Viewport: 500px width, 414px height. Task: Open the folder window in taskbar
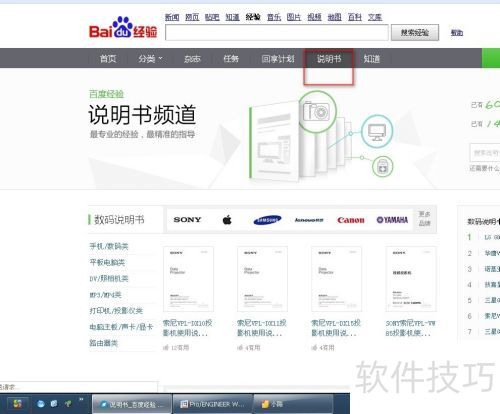click(293, 404)
